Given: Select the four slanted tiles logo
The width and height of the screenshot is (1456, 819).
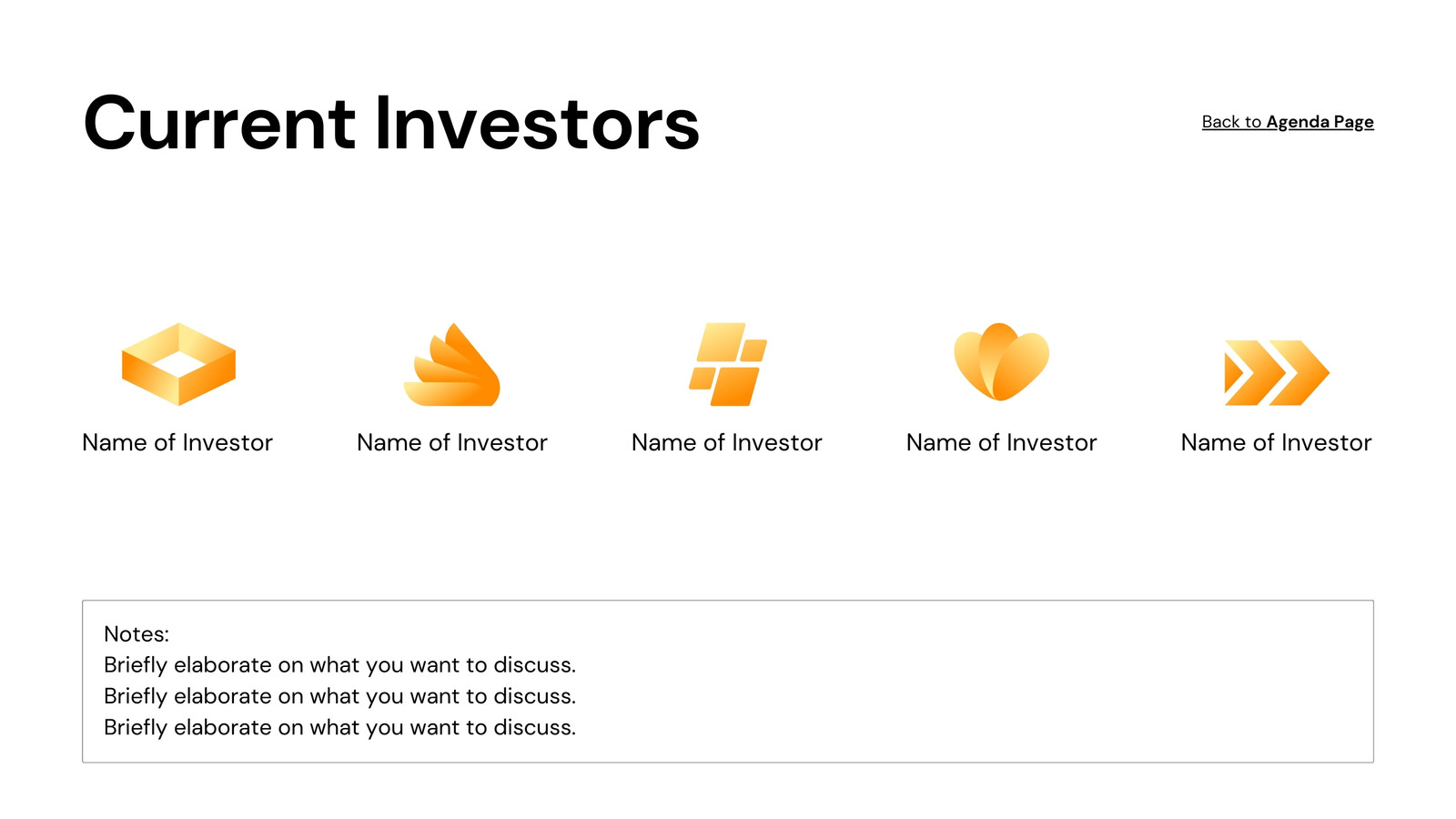Looking at the screenshot, I should coord(727,364).
